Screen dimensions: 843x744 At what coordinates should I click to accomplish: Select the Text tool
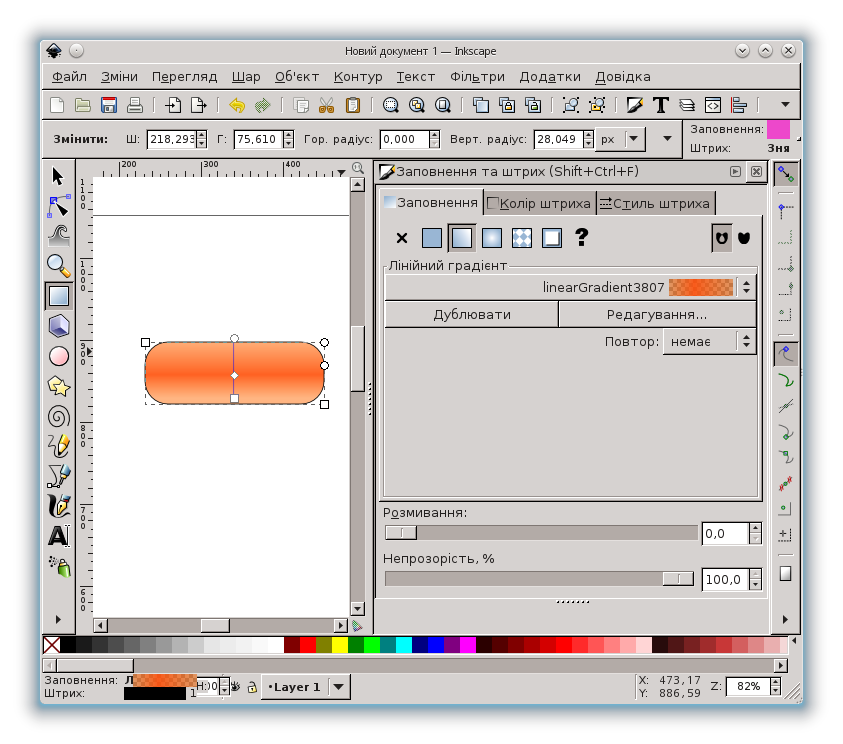[x=59, y=536]
